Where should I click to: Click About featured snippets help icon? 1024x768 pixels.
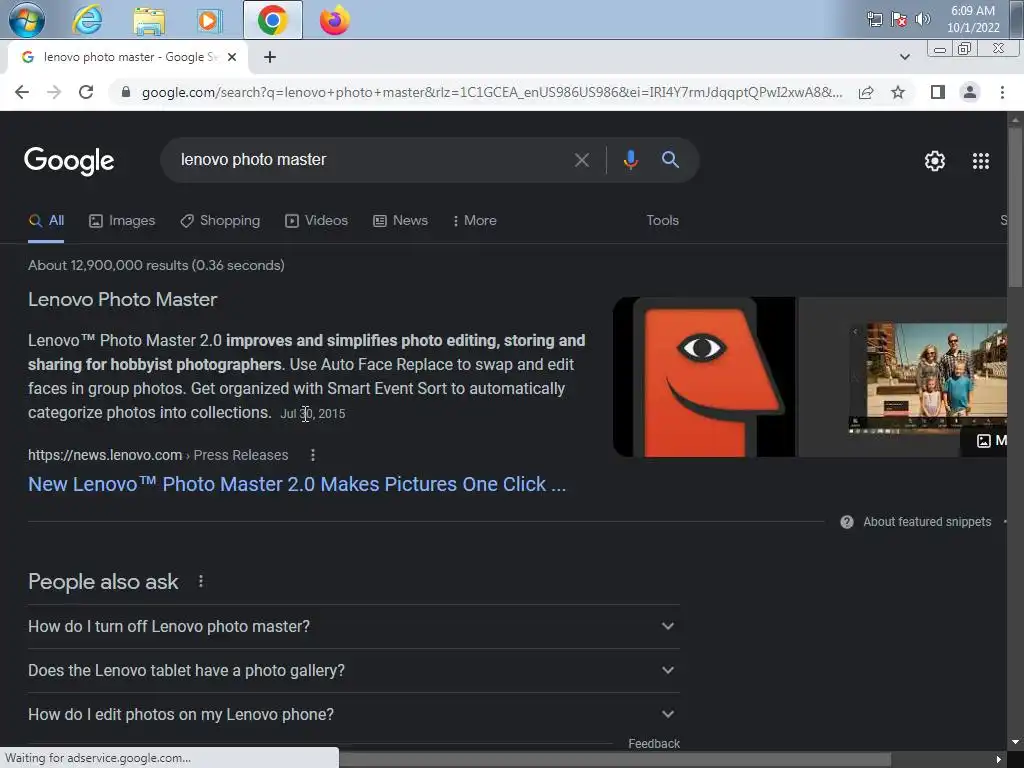click(846, 522)
